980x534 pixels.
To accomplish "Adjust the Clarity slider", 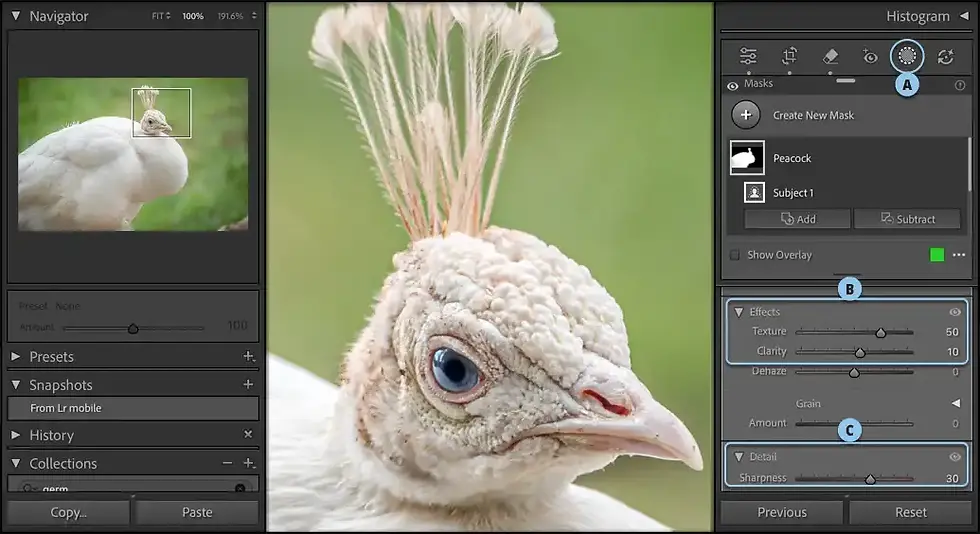I will (860, 353).
